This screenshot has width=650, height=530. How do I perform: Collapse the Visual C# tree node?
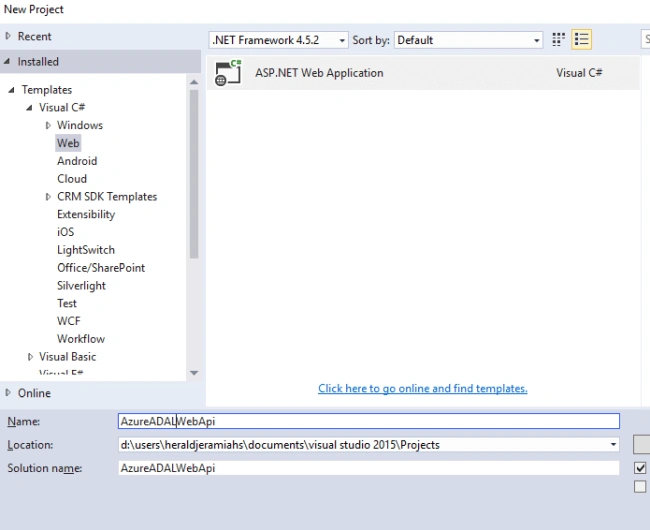[29, 107]
